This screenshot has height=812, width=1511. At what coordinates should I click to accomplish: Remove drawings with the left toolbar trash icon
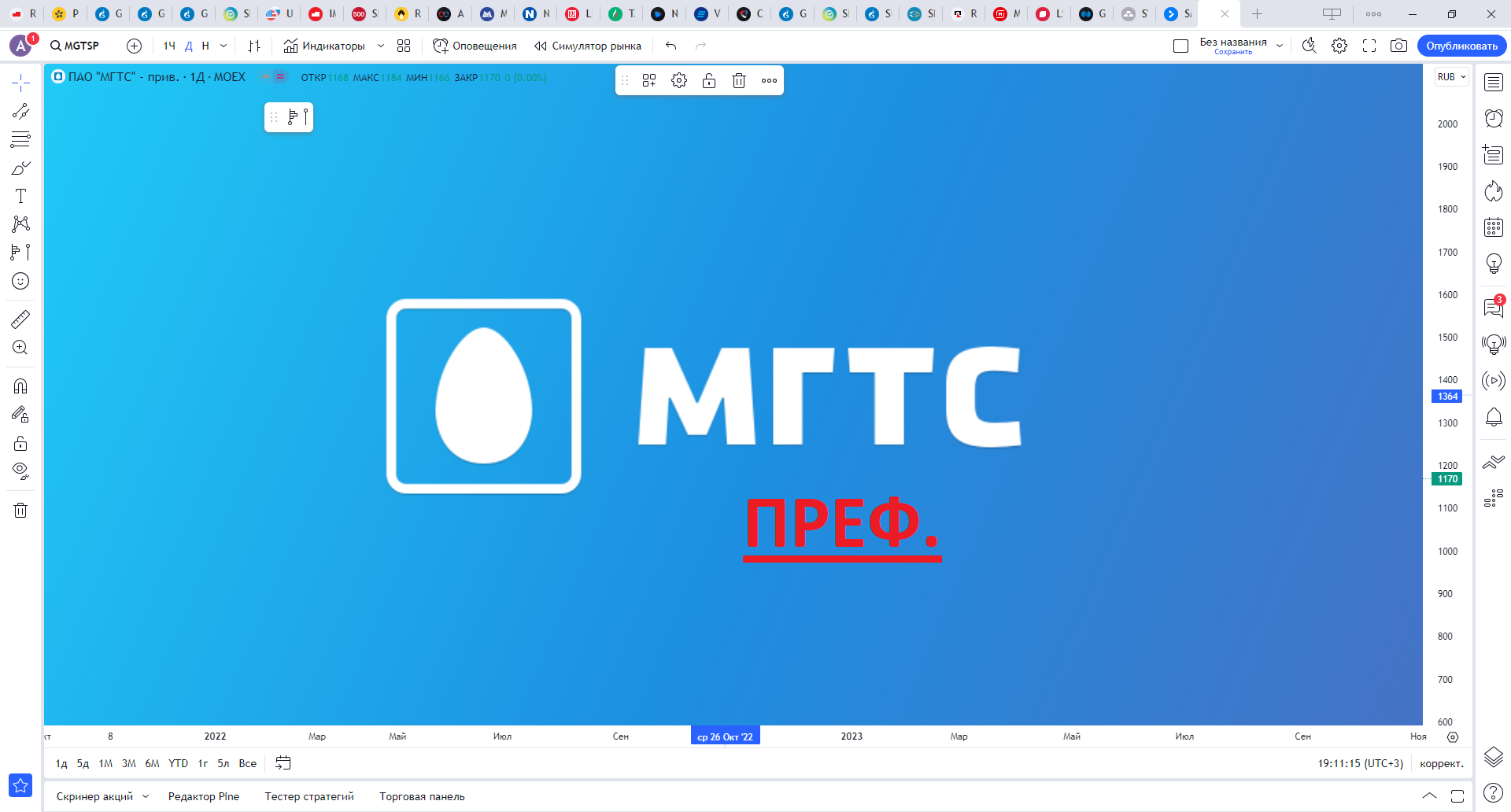(20, 510)
